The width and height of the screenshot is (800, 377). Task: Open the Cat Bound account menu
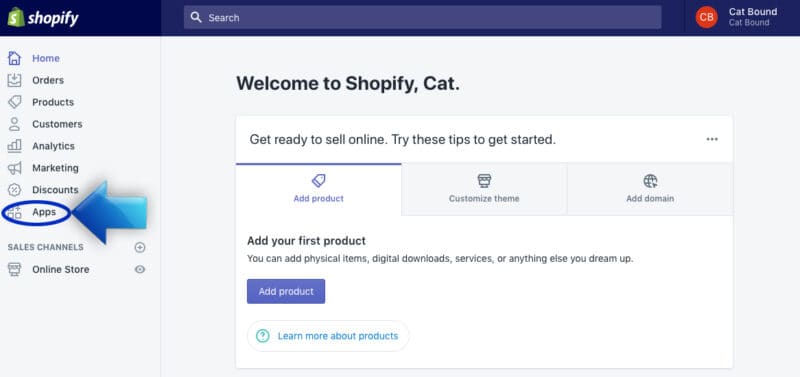(737, 17)
